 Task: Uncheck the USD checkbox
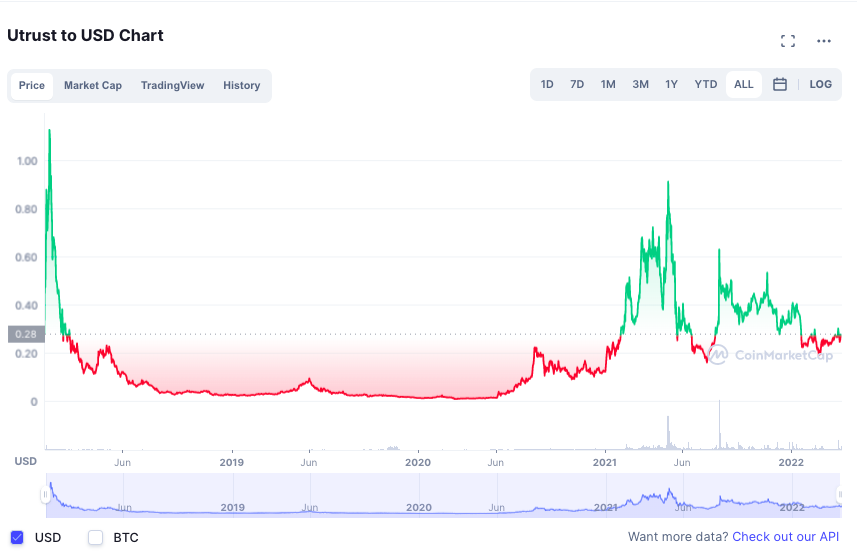(17, 537)
